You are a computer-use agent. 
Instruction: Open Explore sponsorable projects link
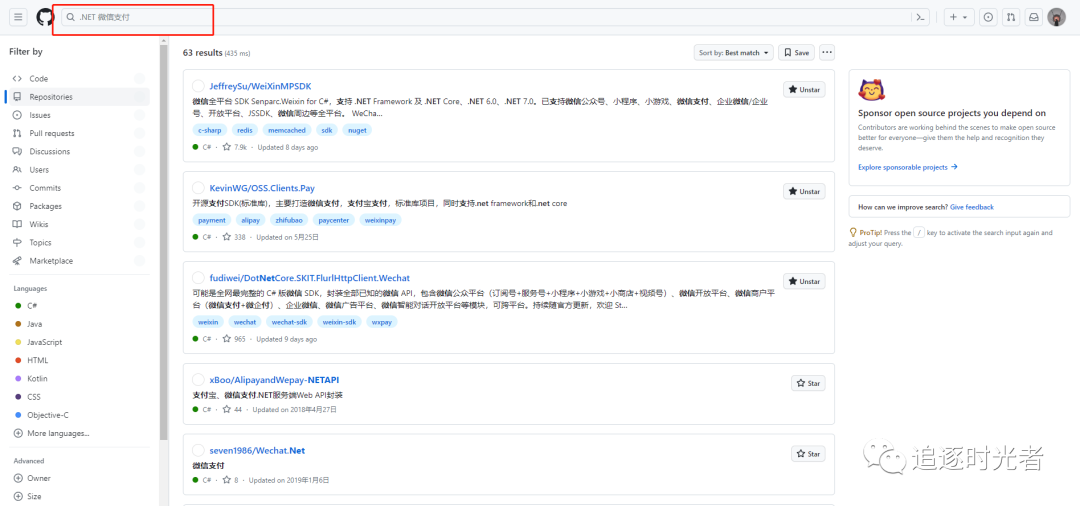click(x=907, y=167)
